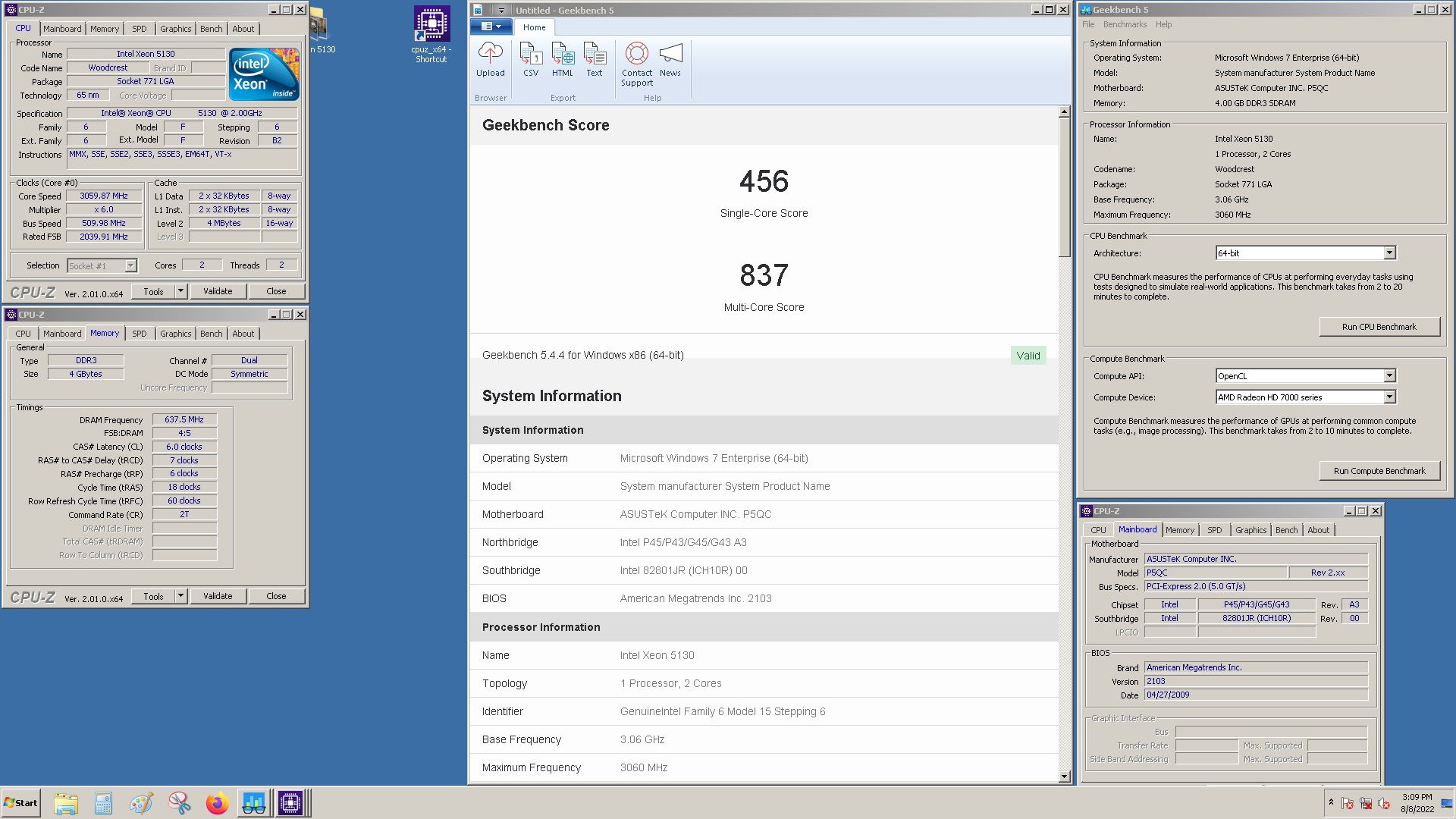The width and height of the screenshot is (1456, 819).
Task: Open the Socket #1 selection dropdown
Action: 130,266
